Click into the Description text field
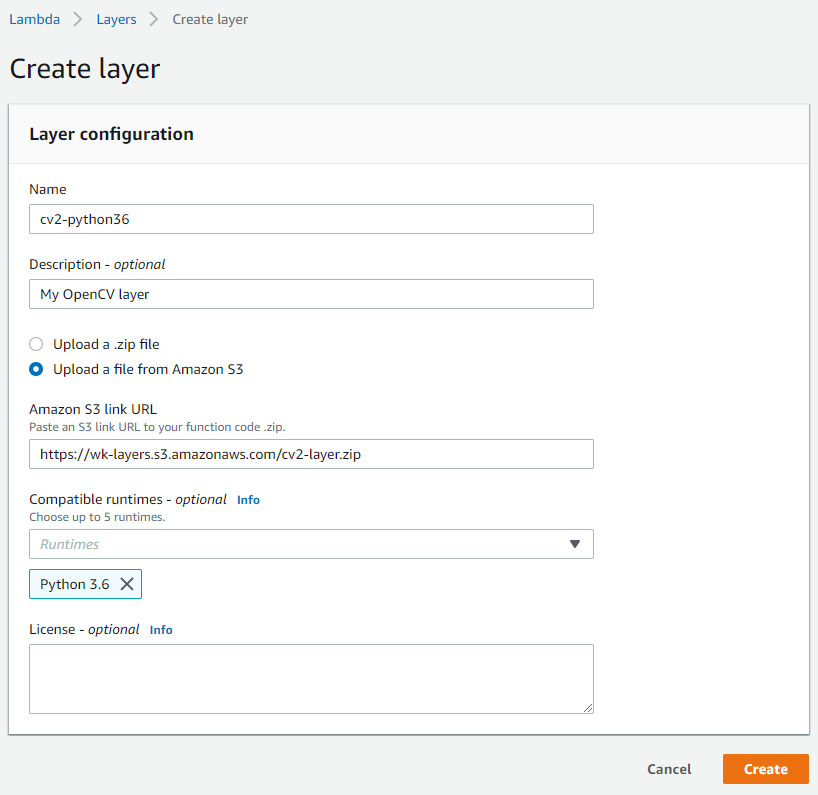This screenshot has height=795, width=818. click(x=311, y=294)
